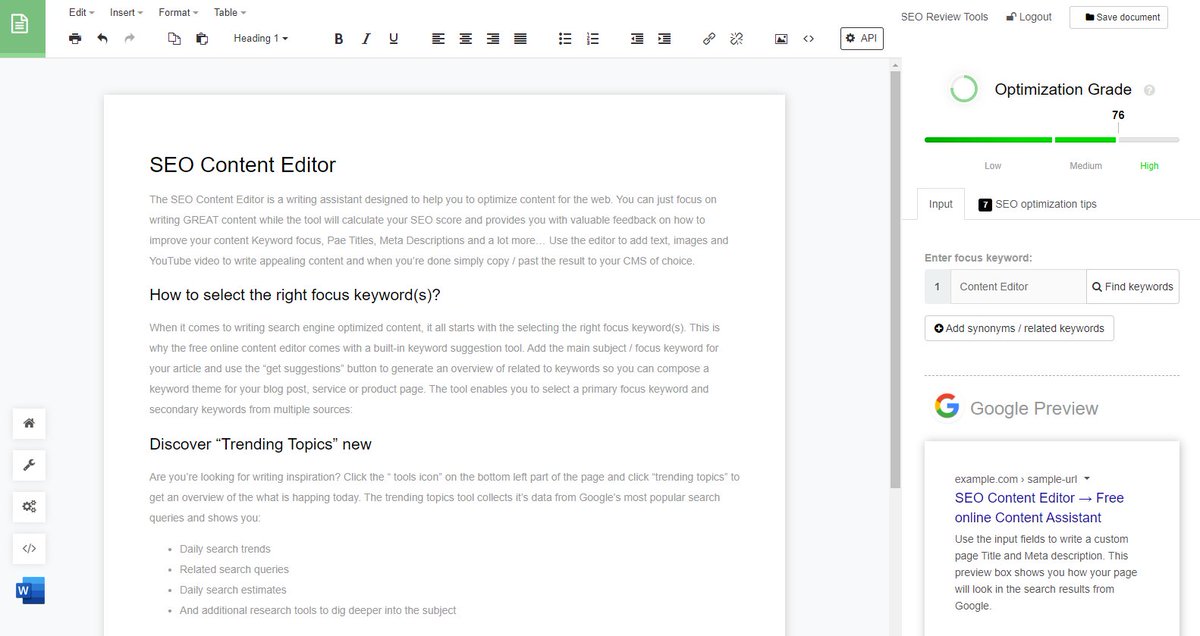Viewport: 1200px width, 636px height.
Task: Click the gears settings icon in sidebar
Action: coord(29,507)
